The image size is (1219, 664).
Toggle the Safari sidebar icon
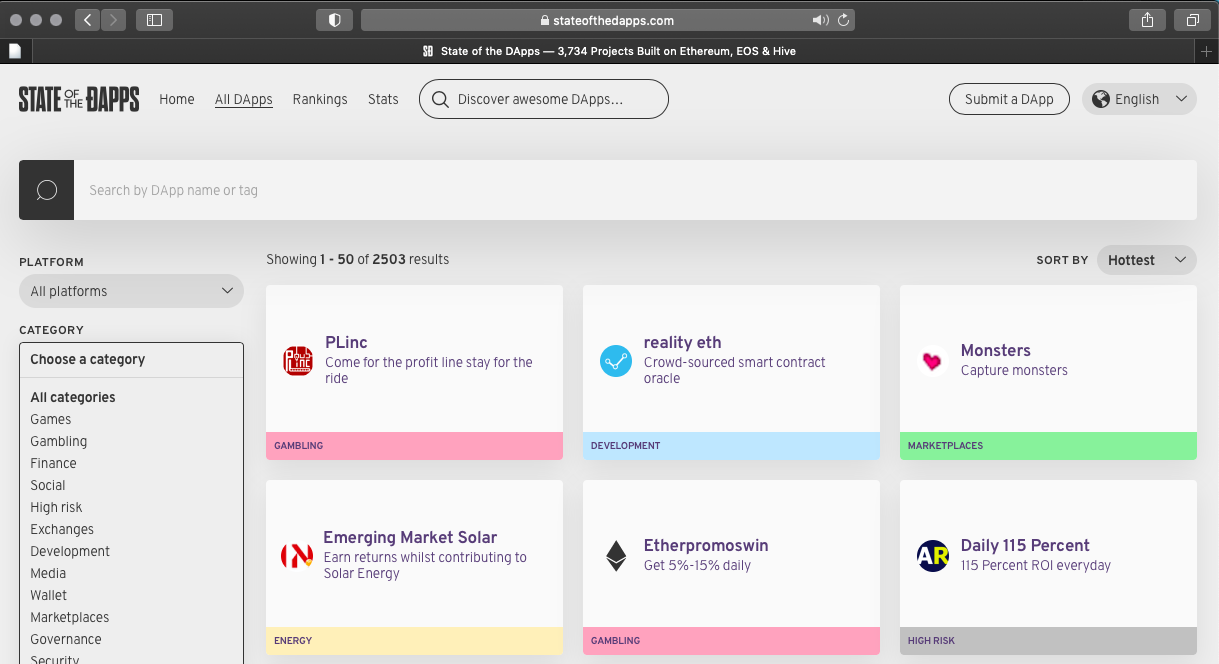154,20
